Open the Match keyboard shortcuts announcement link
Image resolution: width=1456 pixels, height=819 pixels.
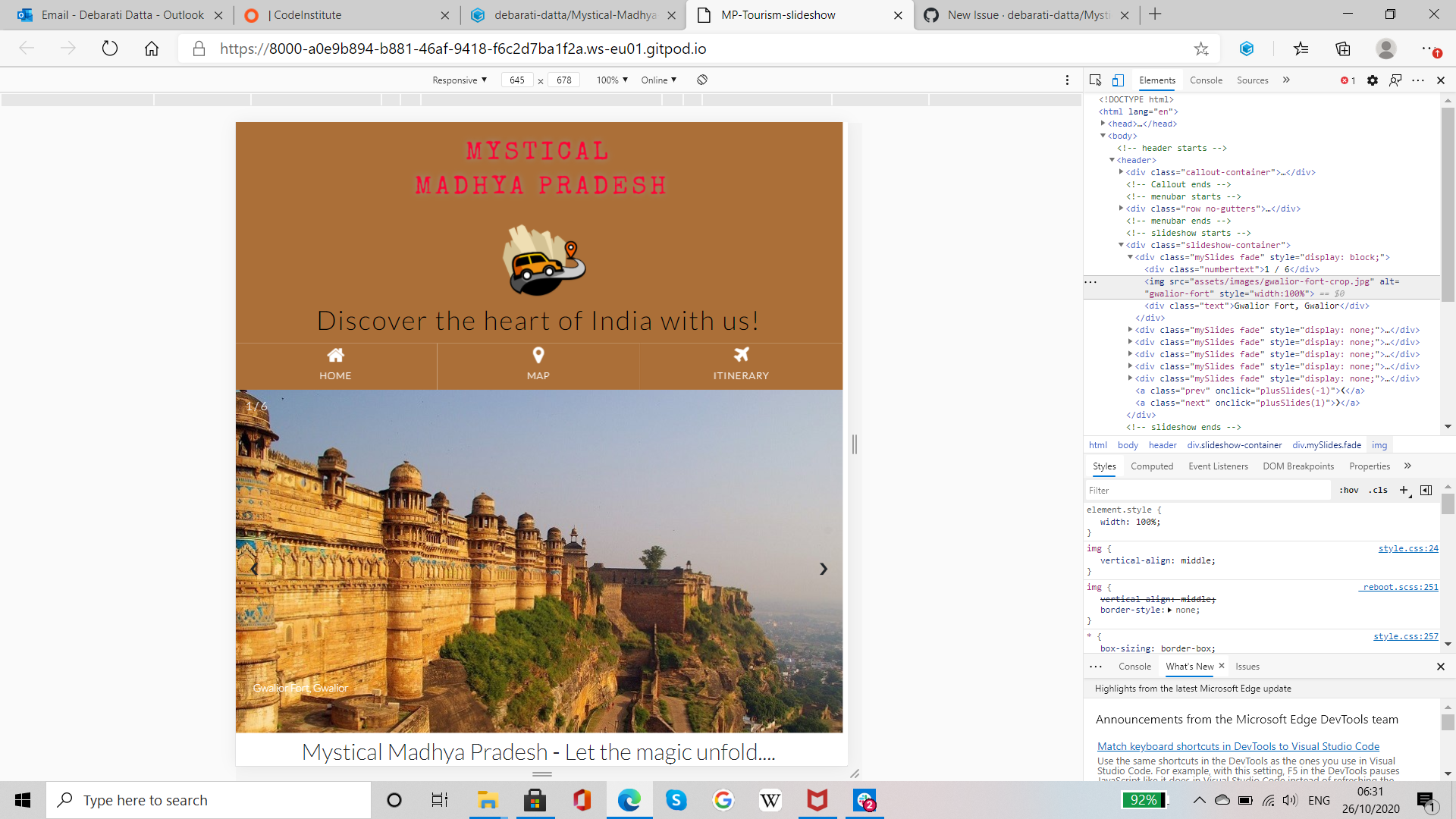[1237, 746]
